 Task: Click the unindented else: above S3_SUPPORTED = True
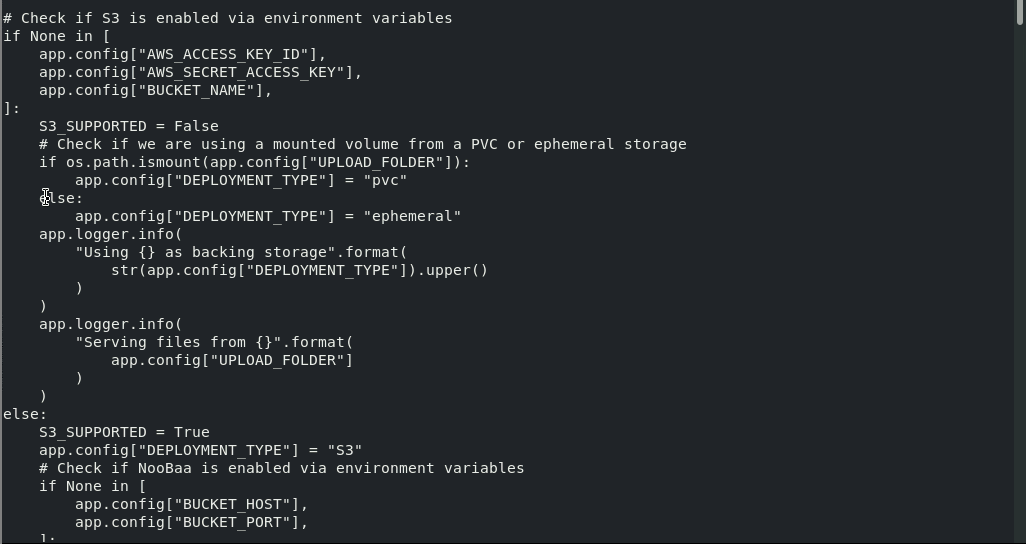25,414
